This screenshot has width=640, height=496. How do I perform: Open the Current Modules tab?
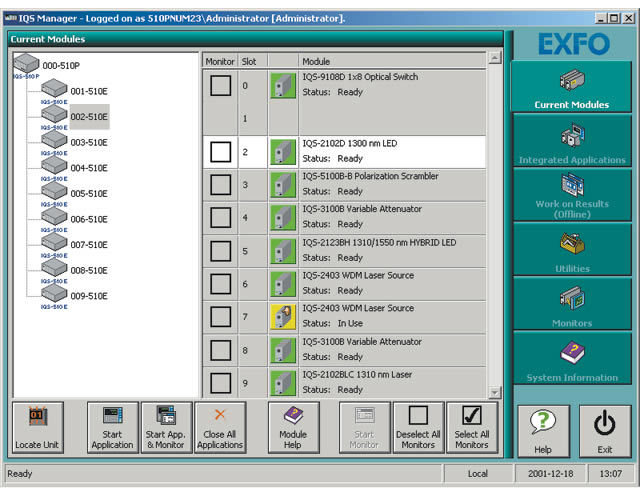tap(571, 86)
